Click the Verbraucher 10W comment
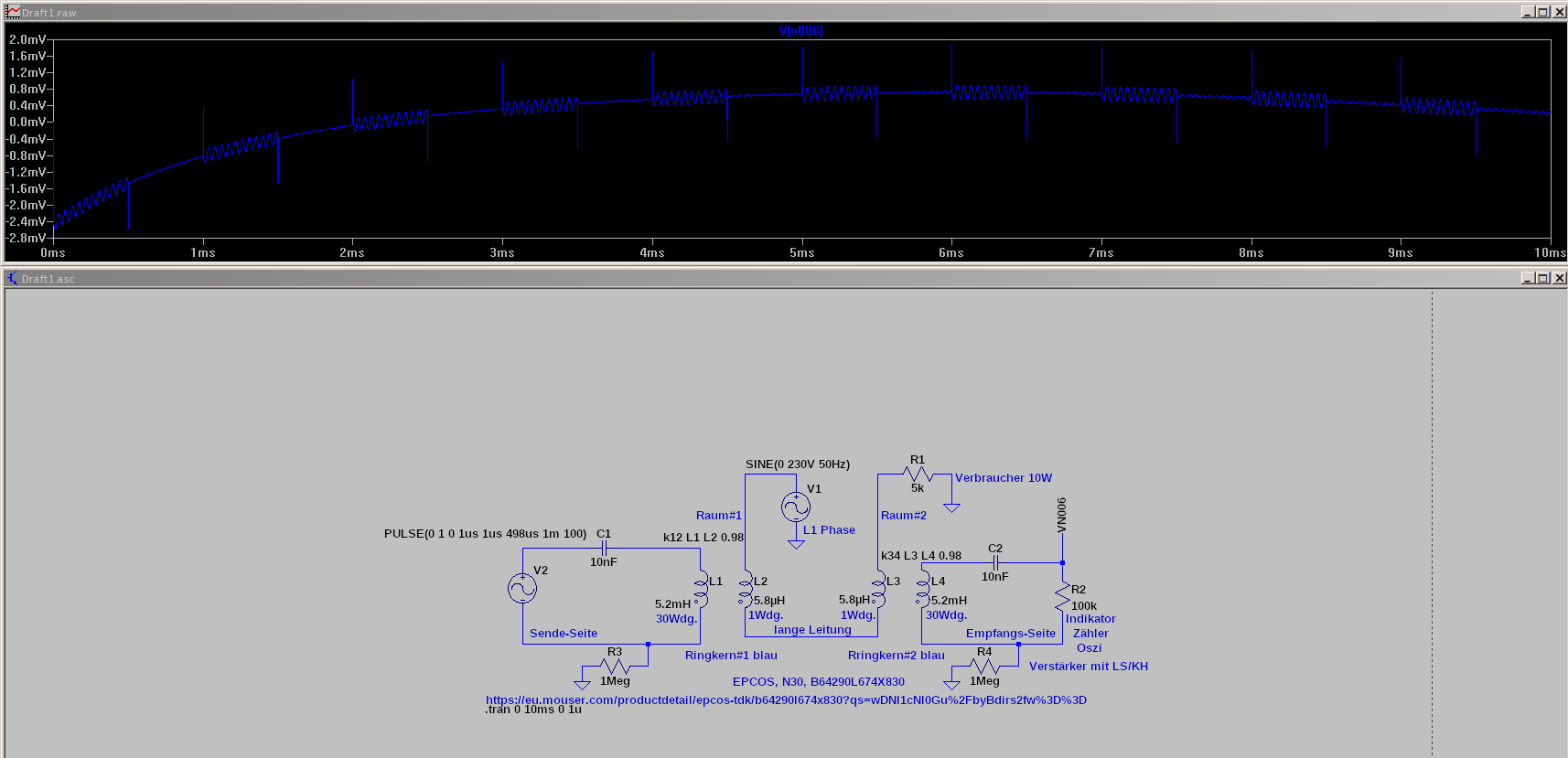Screen dimensions: 1568x758 [x=1004, y=477]
